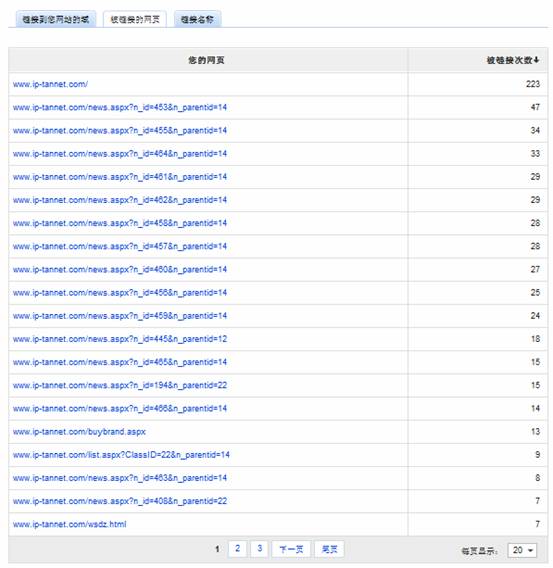Click the link count 34

point(535,130)
